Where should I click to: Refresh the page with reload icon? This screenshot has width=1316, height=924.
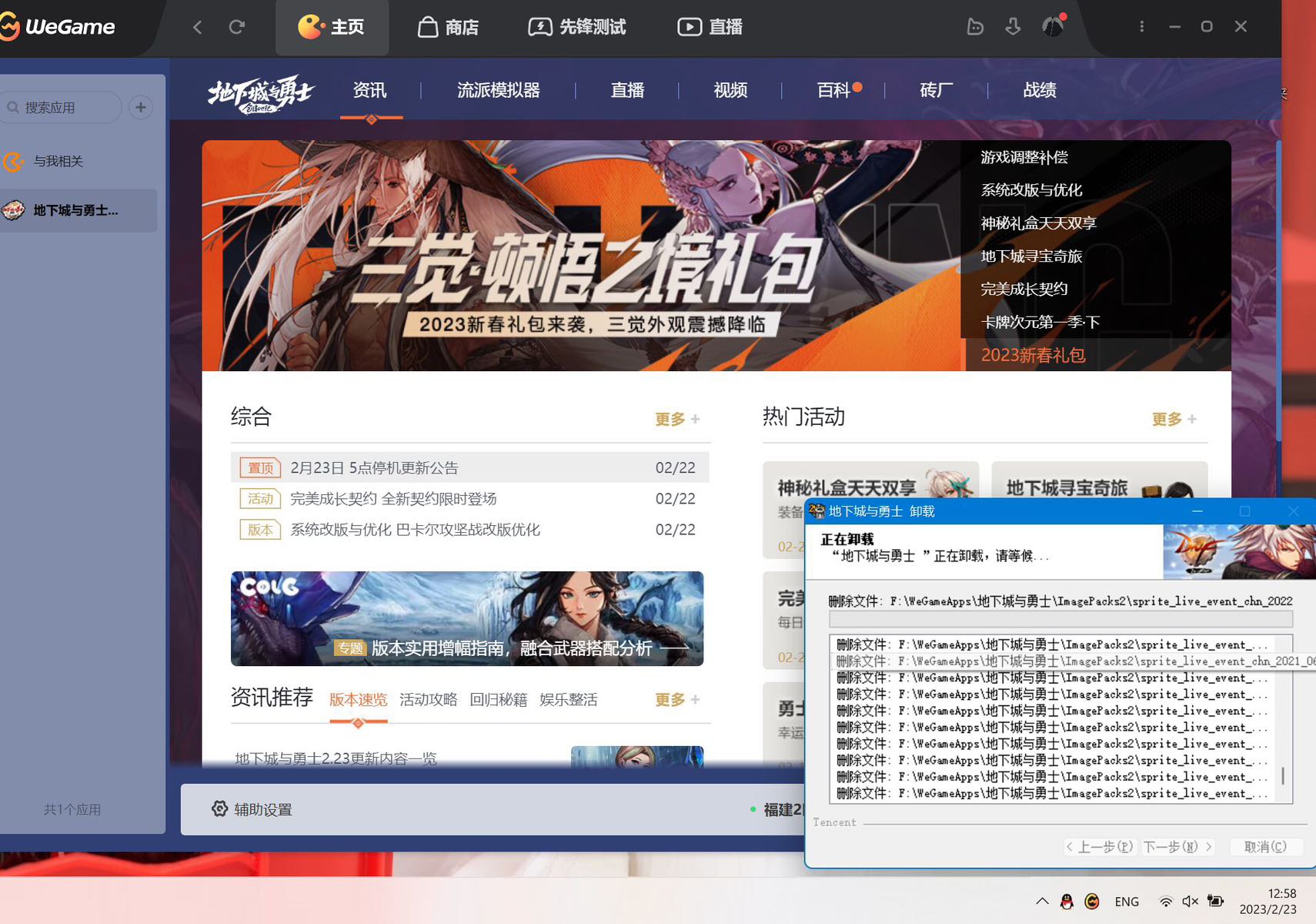tap(237, 27)
